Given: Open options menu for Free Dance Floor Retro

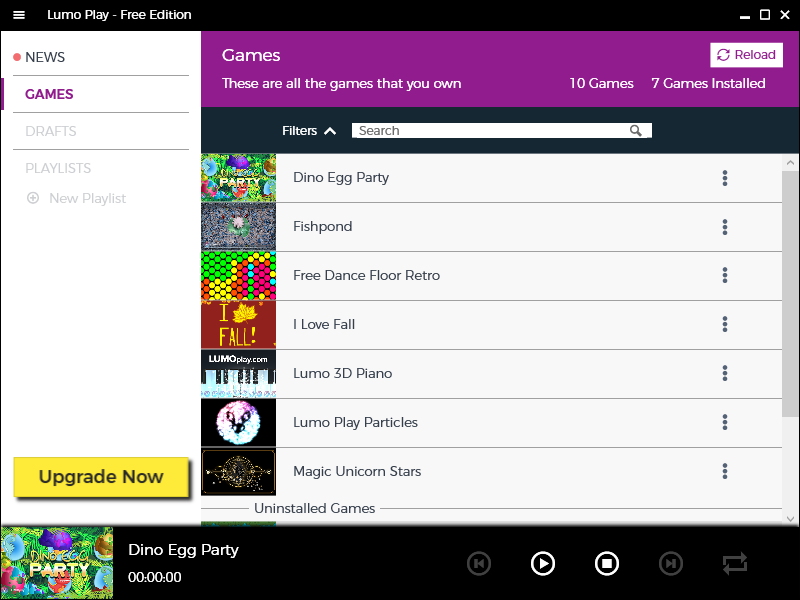Looking at the screenshot, I should click(724, 276).
